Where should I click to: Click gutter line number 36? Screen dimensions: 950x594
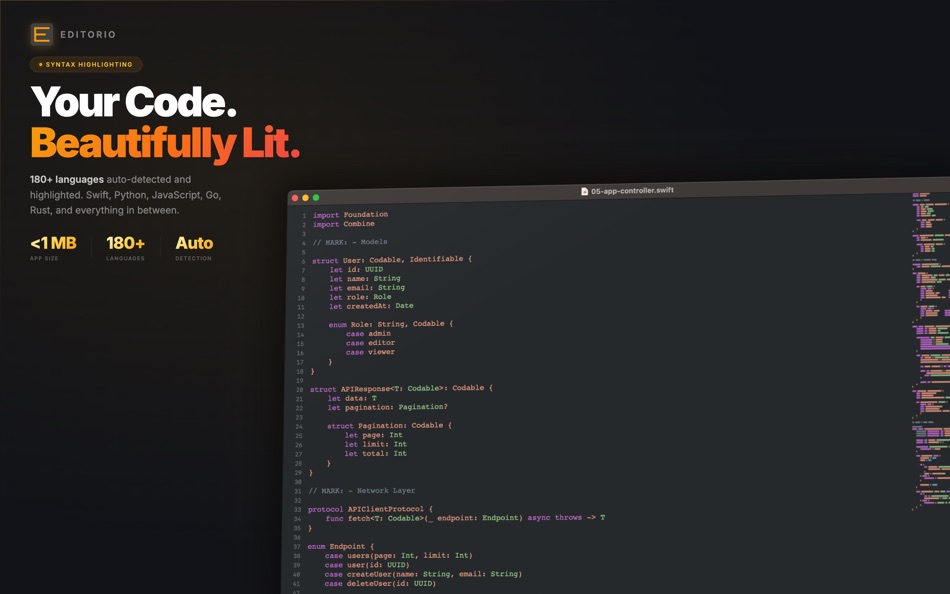click(x=297, y=538)
